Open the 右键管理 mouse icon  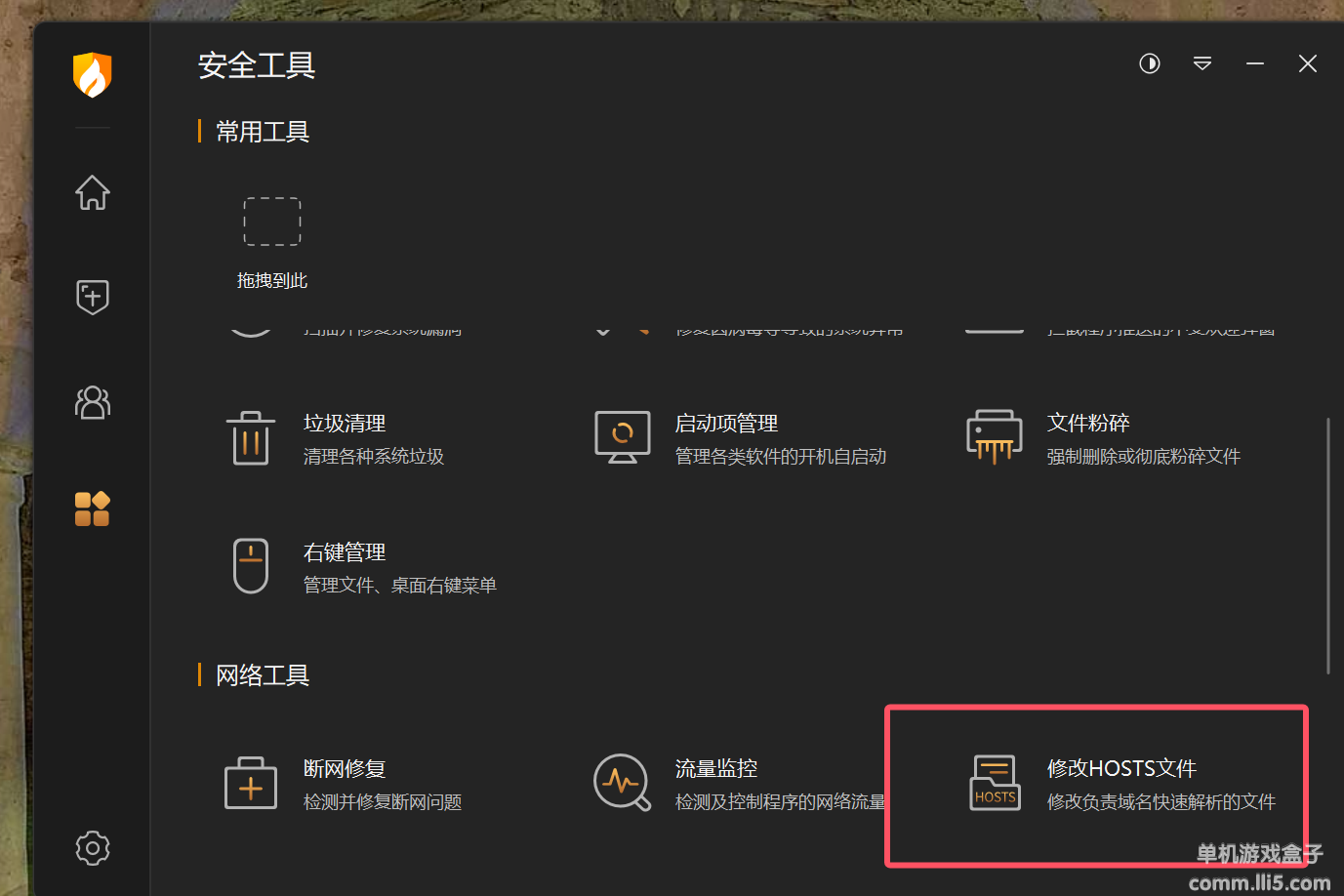pos(251,566)
